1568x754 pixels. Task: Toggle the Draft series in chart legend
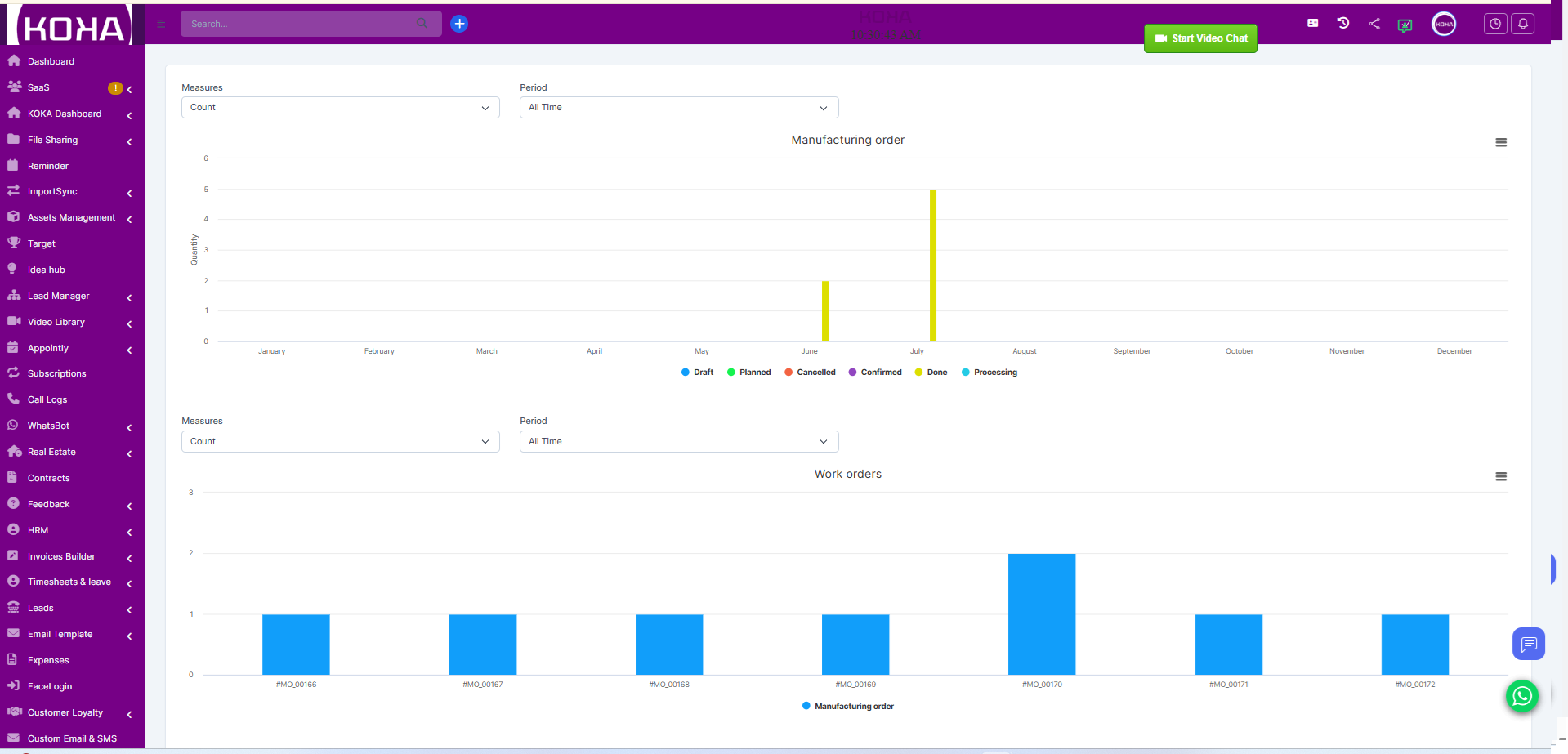click(697, 373)
